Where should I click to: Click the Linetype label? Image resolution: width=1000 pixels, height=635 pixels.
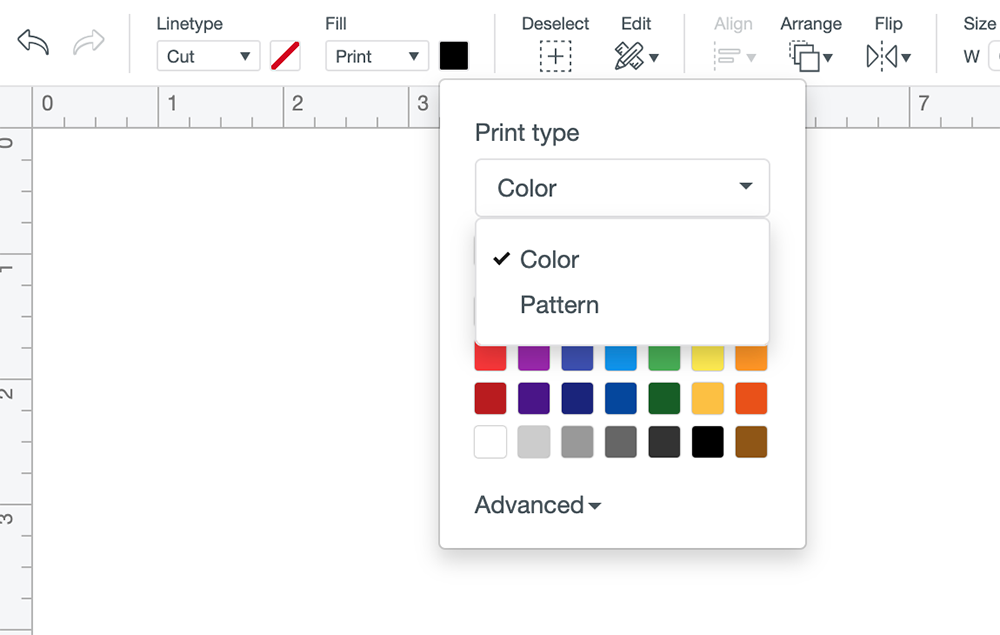[x=189, y=24]
